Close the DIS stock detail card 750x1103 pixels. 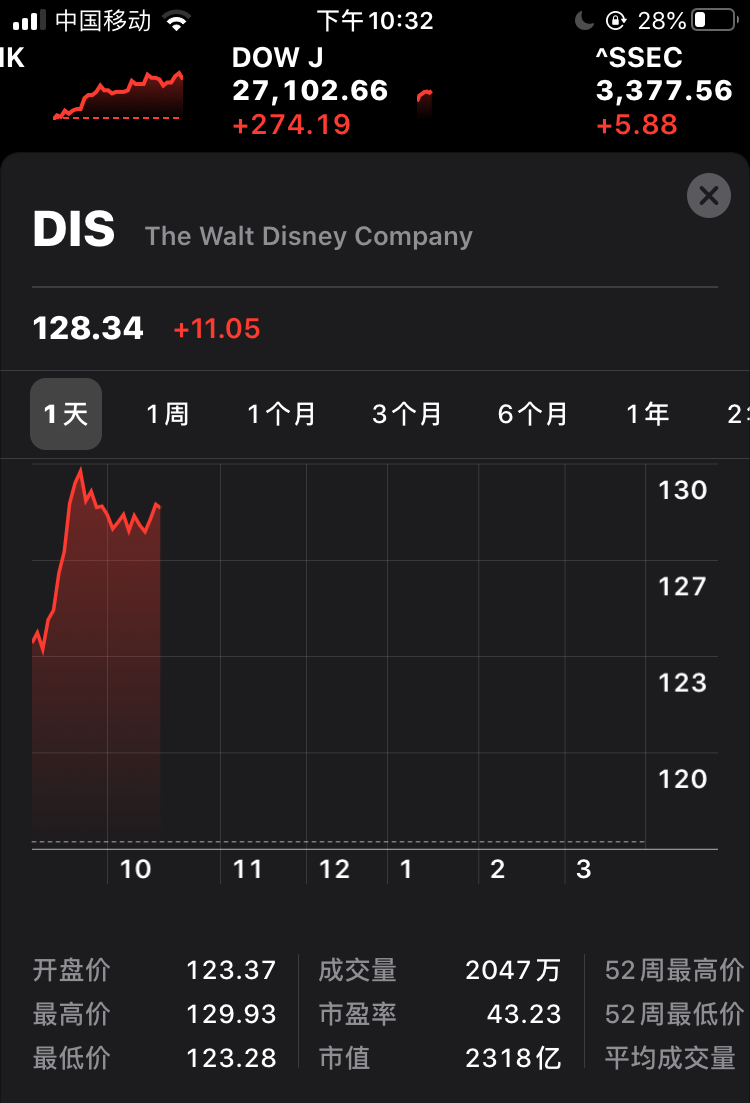point(708,196)
